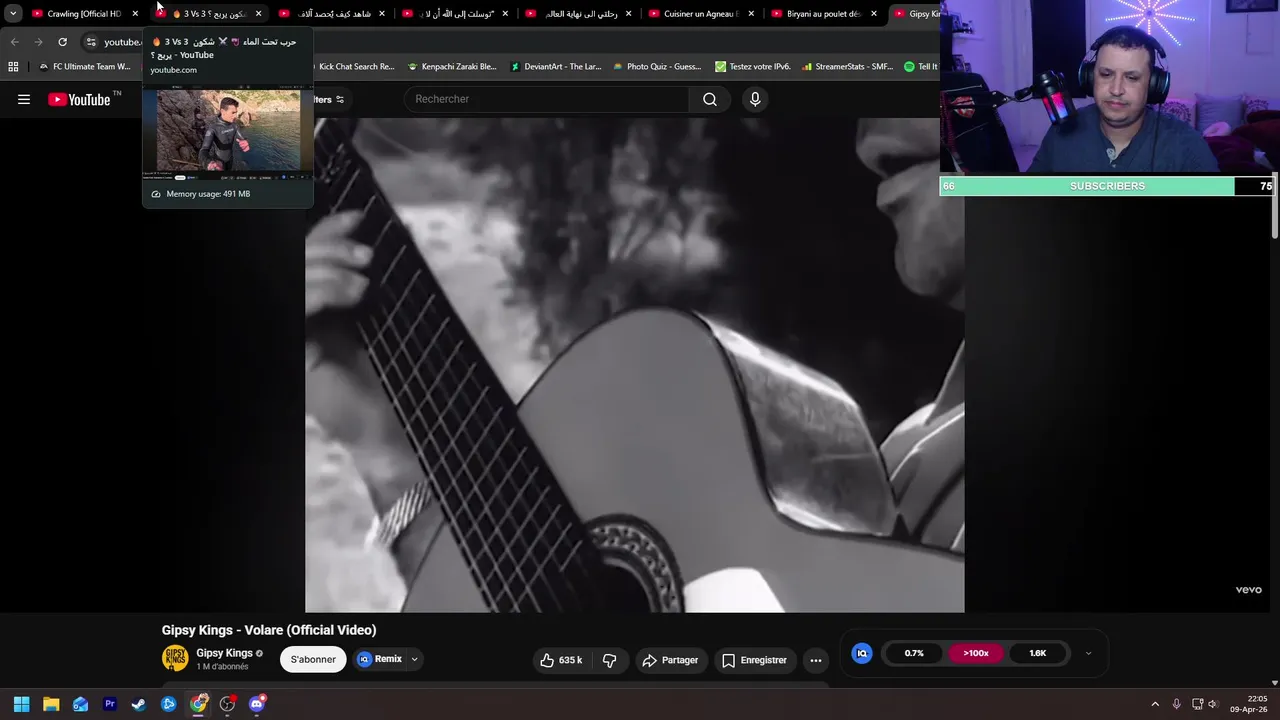This screenshot has width=1280, height=720.
Task: Click the 1.6K stat pill
Action: point(1037,653)
